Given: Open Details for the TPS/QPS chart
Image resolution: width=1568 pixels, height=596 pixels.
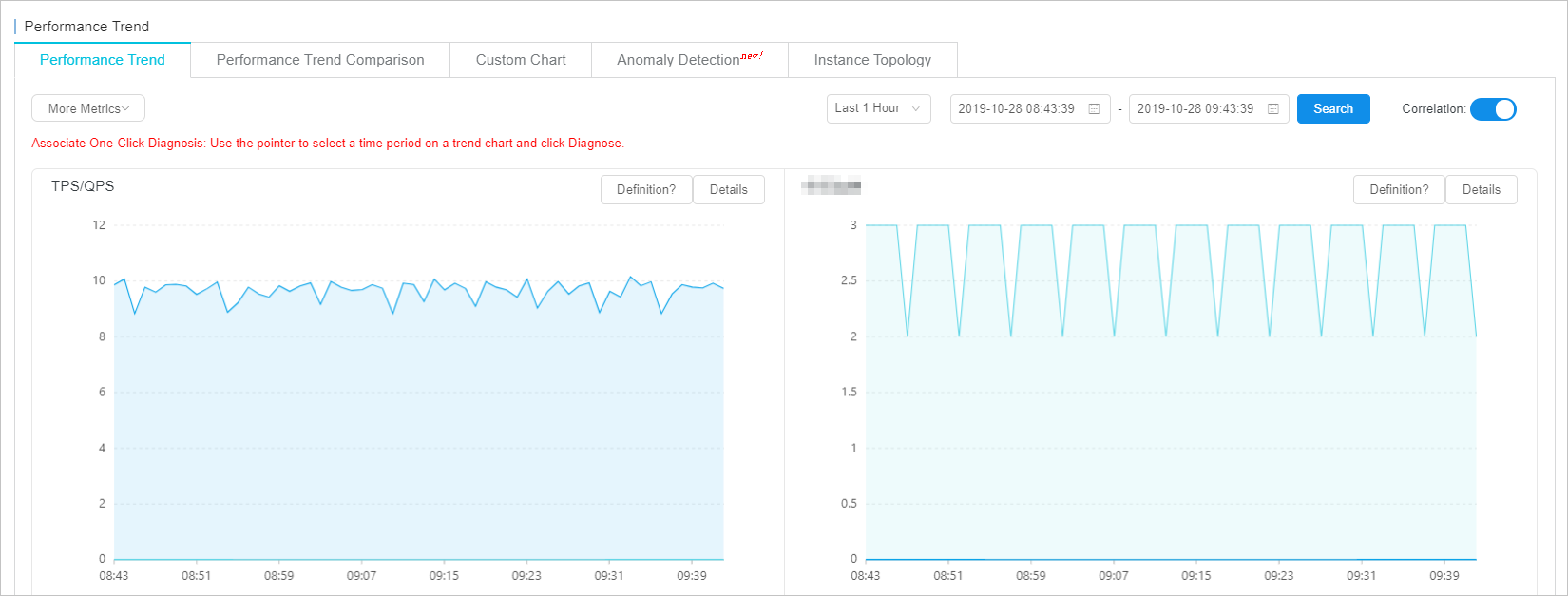Looking at the screenshot, I should (x=728, y=190).
